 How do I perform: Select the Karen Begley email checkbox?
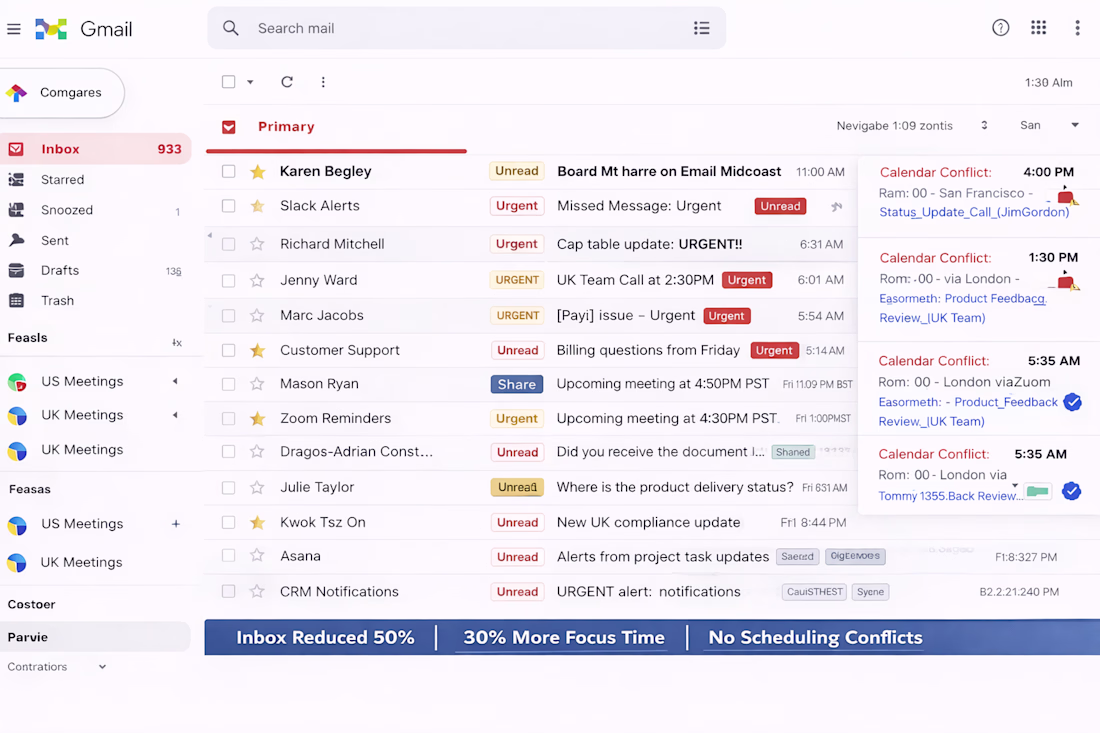pos(229,171)
